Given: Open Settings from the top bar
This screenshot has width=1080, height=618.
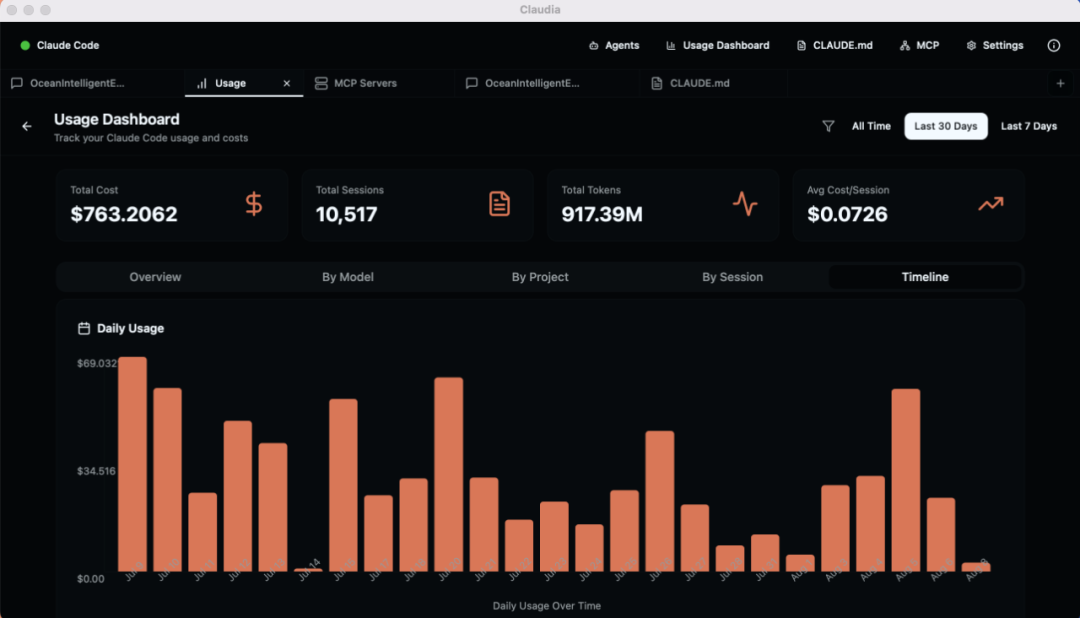Looking at the screenshot, I should [994, 46].
